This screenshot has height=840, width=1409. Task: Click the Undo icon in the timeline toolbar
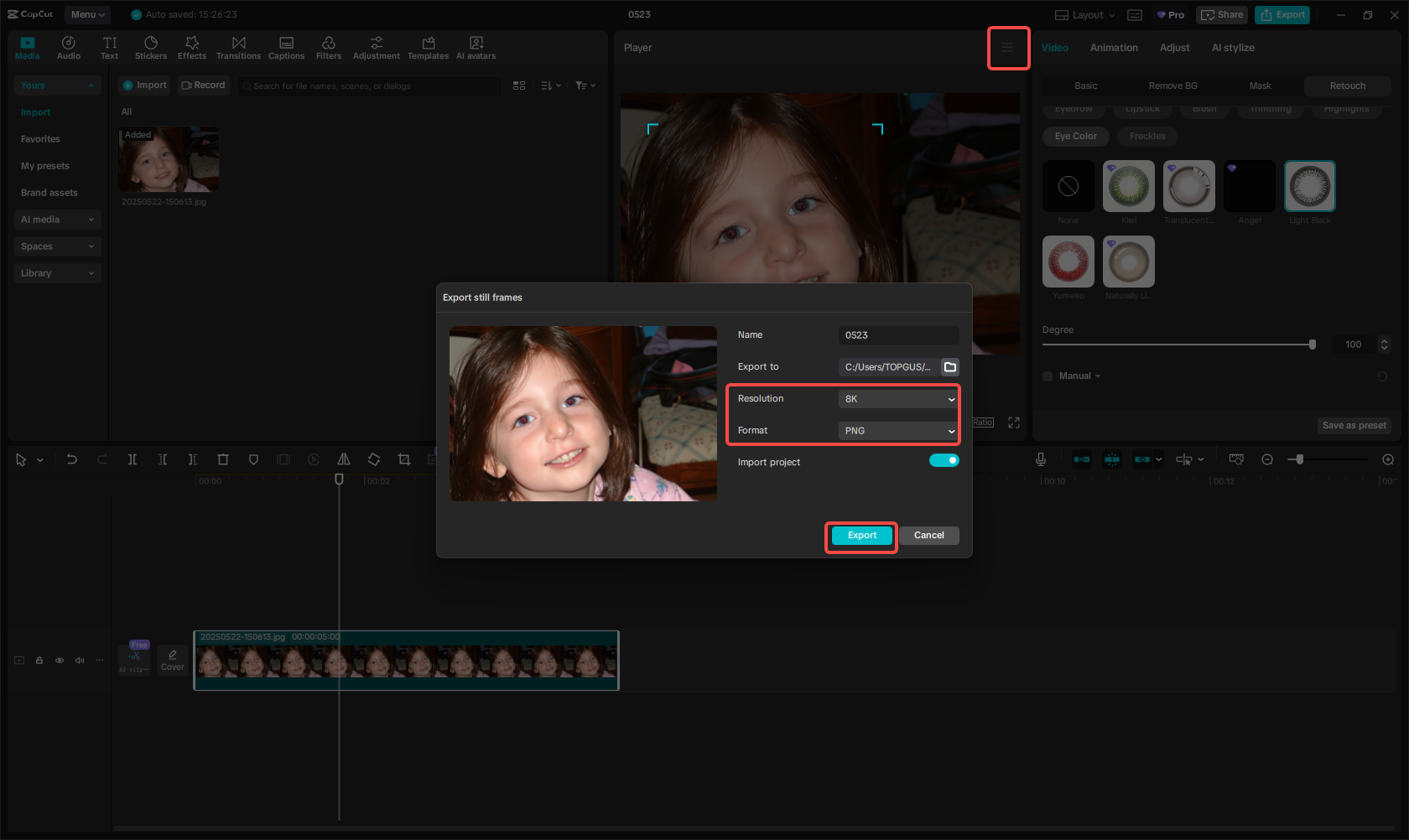(71, 459)
